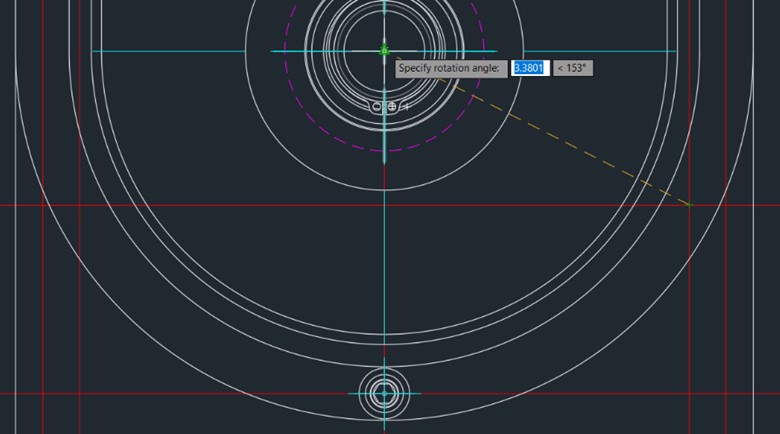Click the small plain circle symbol below the hub
The height and width of the screenshot is (434, 780).
377,107
